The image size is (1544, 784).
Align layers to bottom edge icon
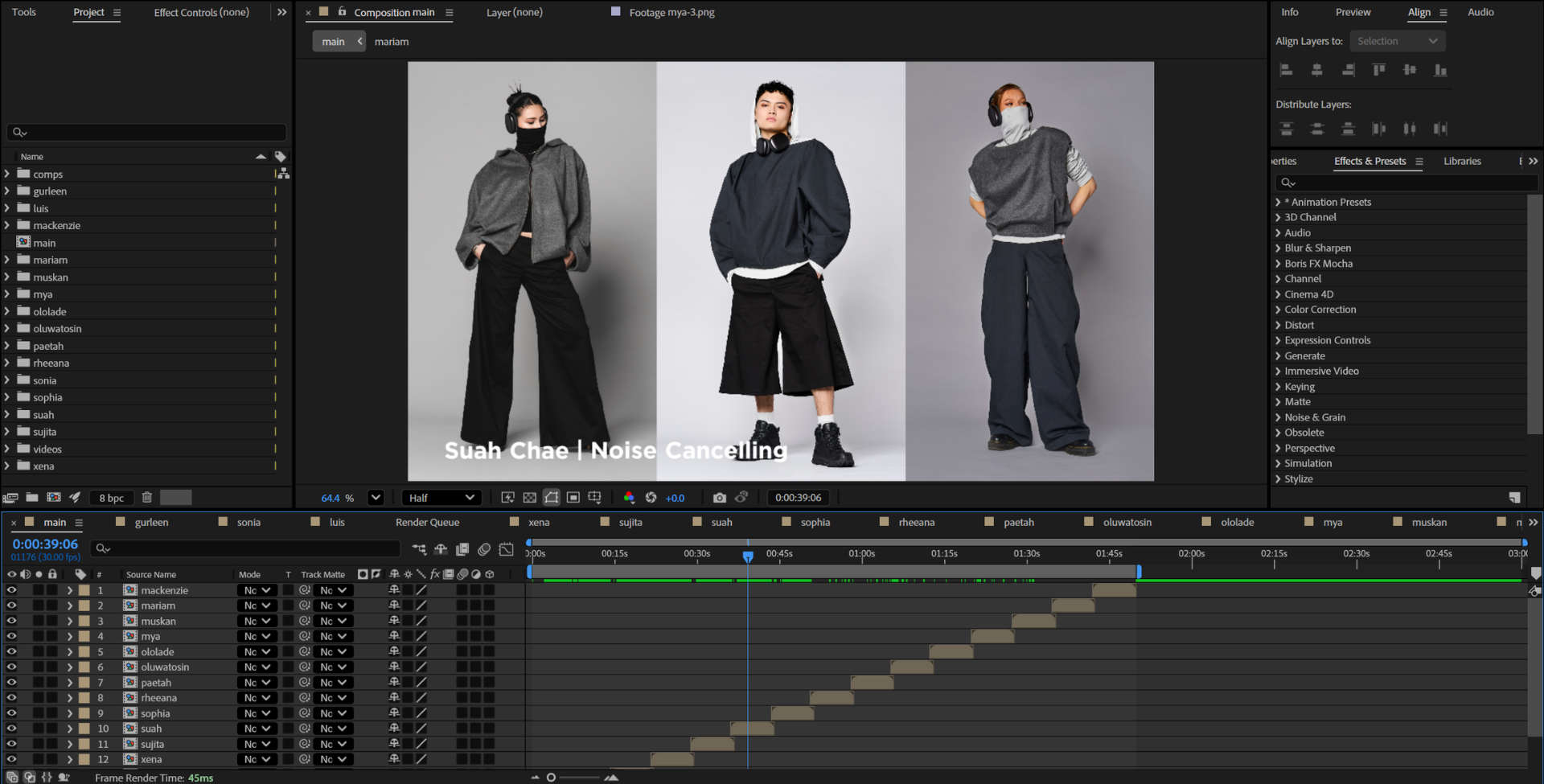[x=1440, y=70]
